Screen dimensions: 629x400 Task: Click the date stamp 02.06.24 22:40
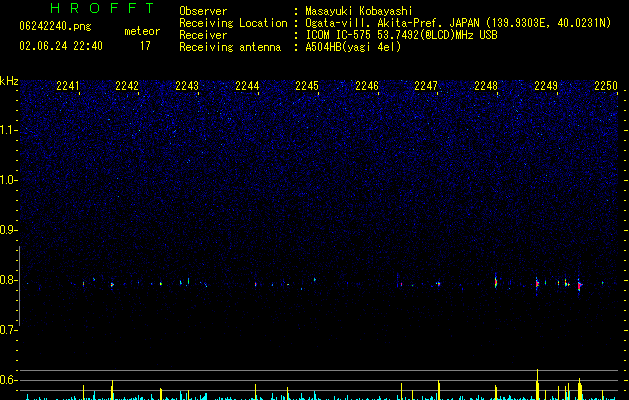(61, 46)
